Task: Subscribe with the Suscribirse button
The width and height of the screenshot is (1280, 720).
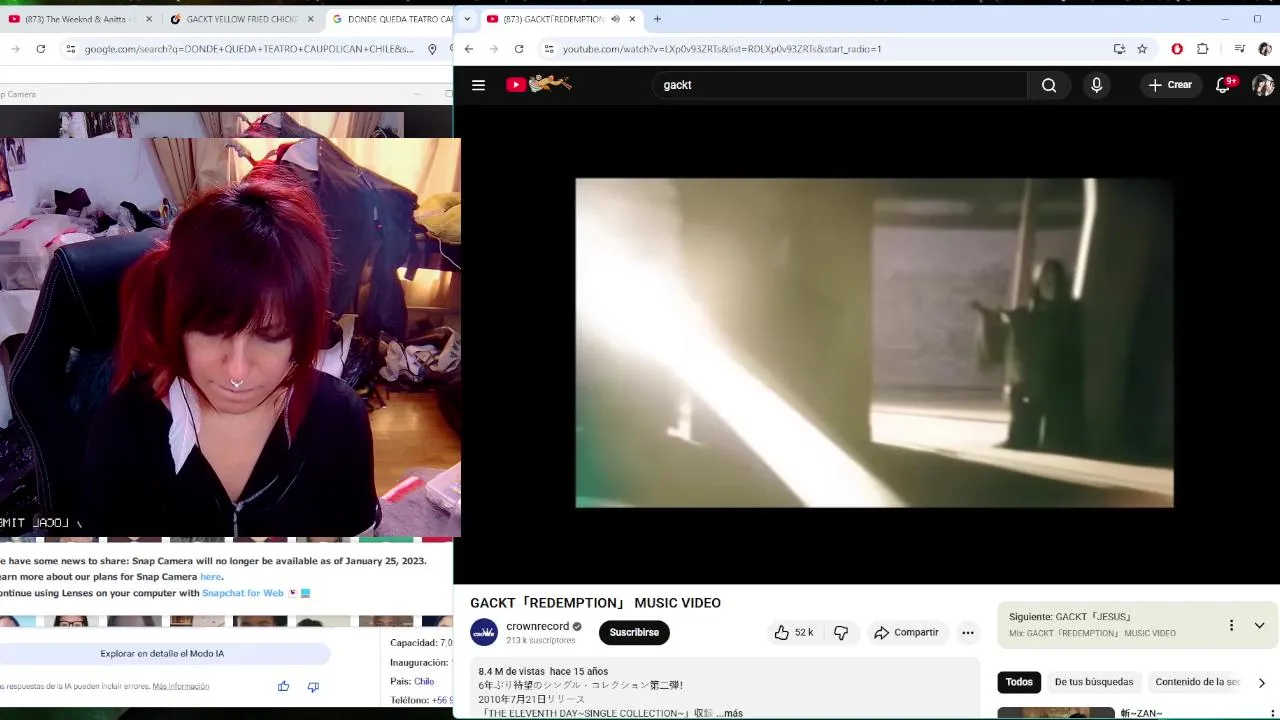Action: (x=634, y=633)
